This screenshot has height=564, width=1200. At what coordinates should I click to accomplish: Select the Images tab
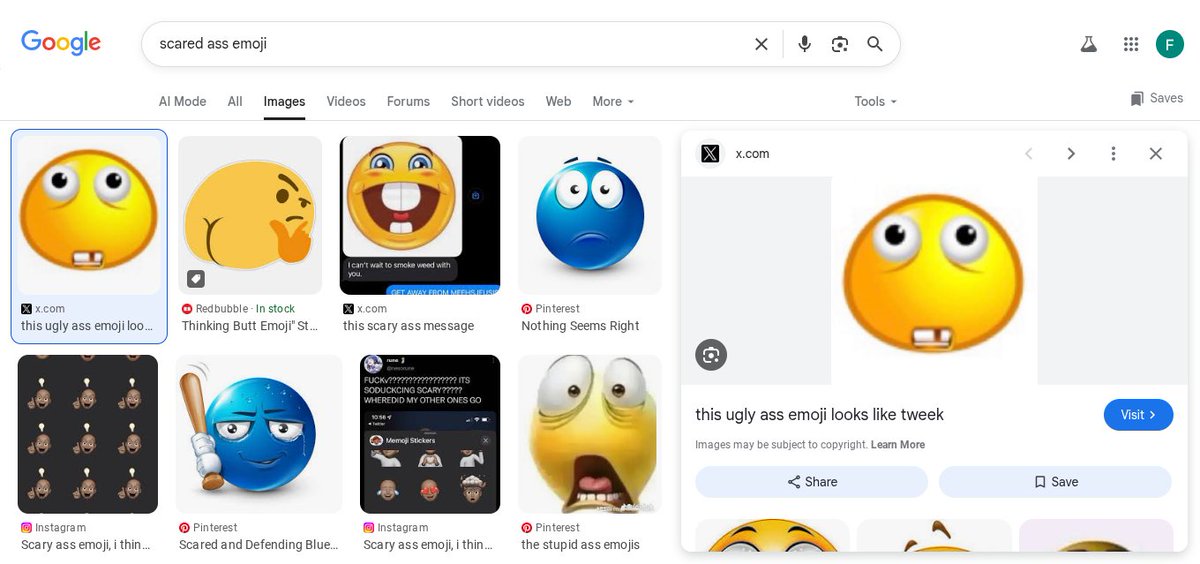click(x=284, y=101)
